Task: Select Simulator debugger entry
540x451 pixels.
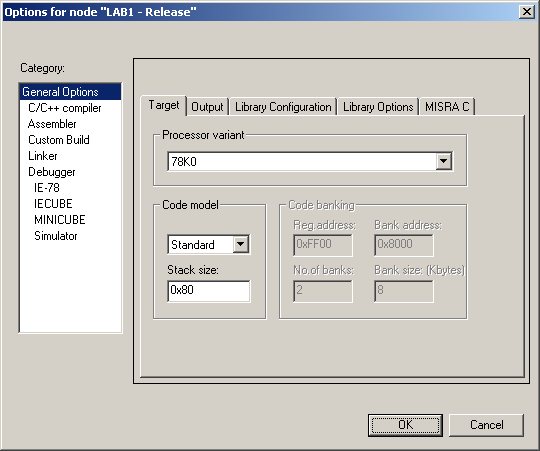Action: [56, 236]
